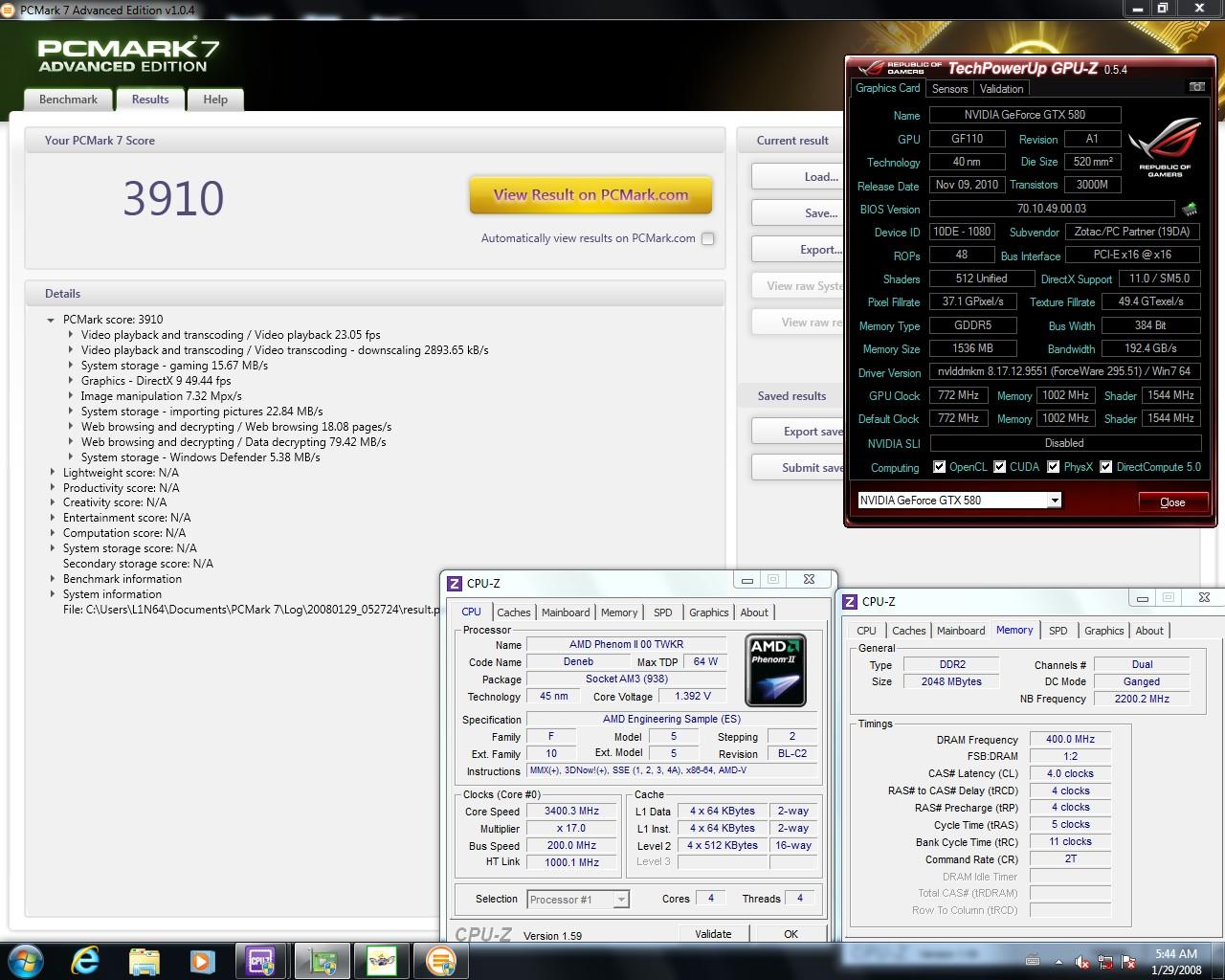Select the Results tab in PCMark
The height and width of the screenshot is (980, 1225).
tap(150, 99)
